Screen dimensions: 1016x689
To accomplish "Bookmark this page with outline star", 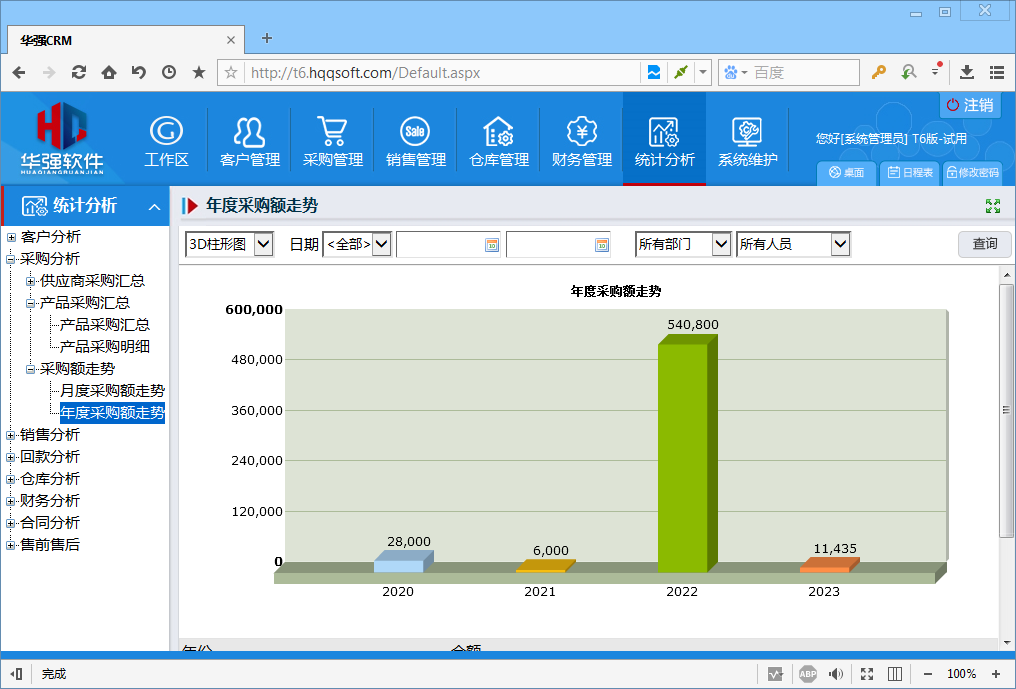I will tap(231, 73).
